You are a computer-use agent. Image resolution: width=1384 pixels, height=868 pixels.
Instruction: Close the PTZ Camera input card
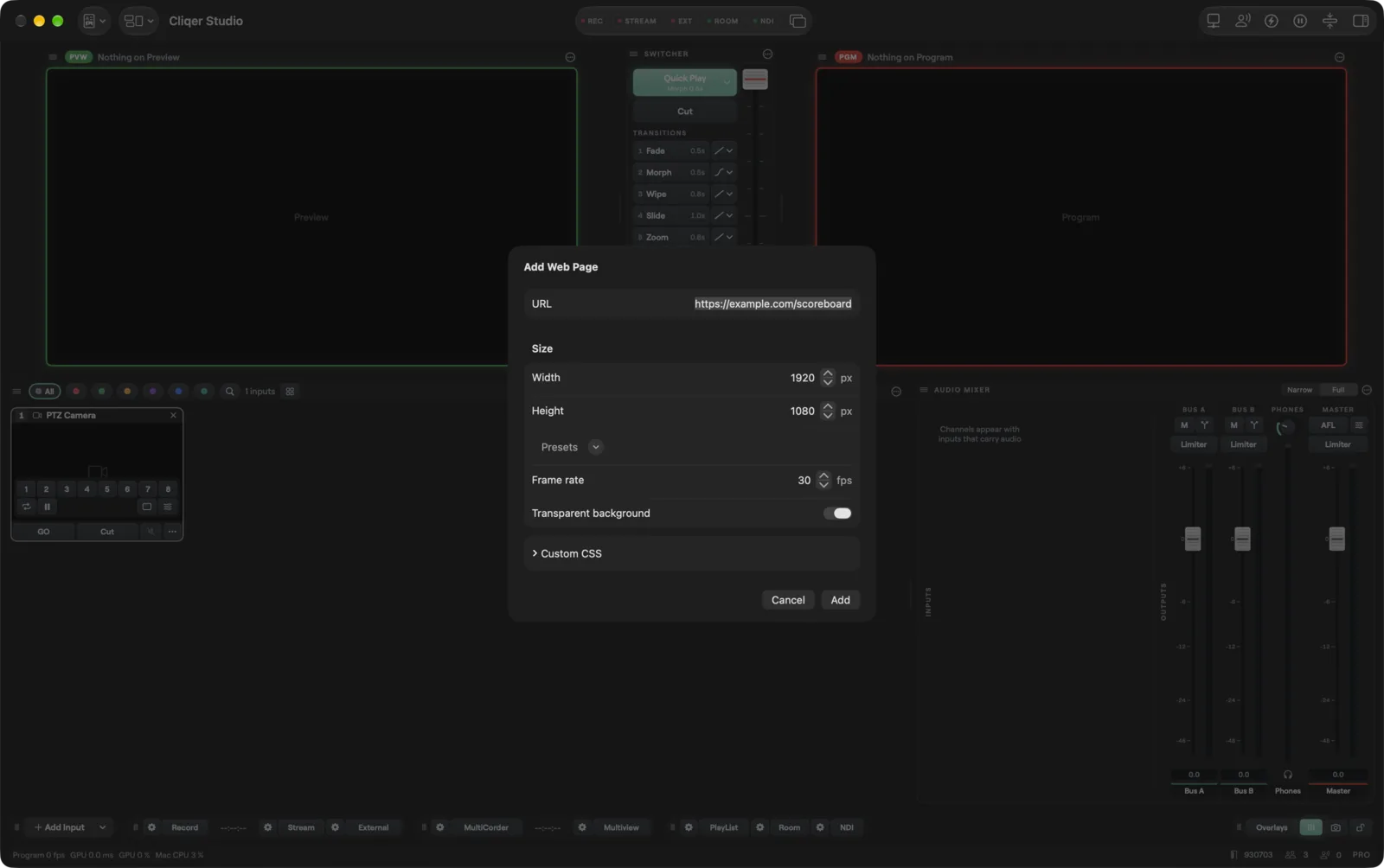coord(173,416)
